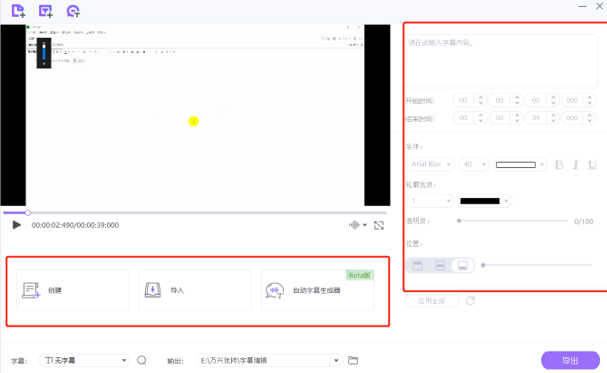
Task: Click the add file icon in top toolbar
Action: click(18, 11)
